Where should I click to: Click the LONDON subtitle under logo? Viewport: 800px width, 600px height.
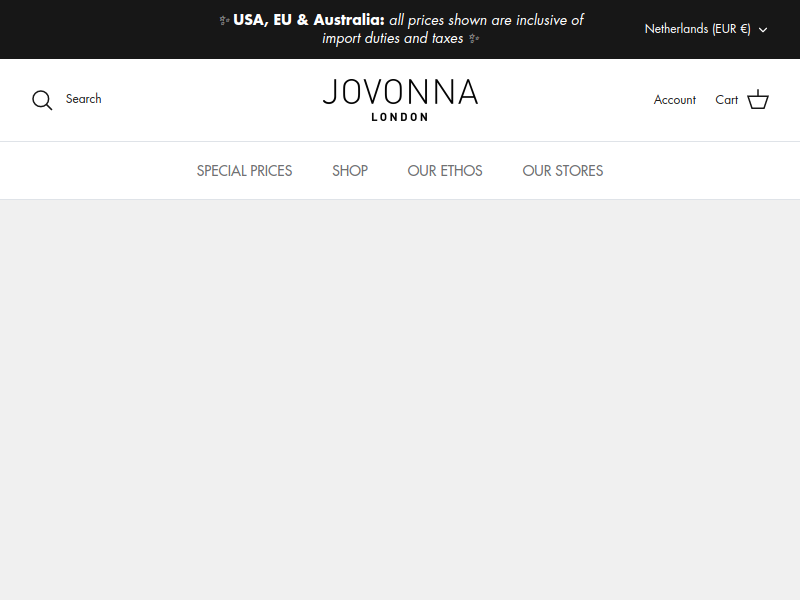click(400, 117)
